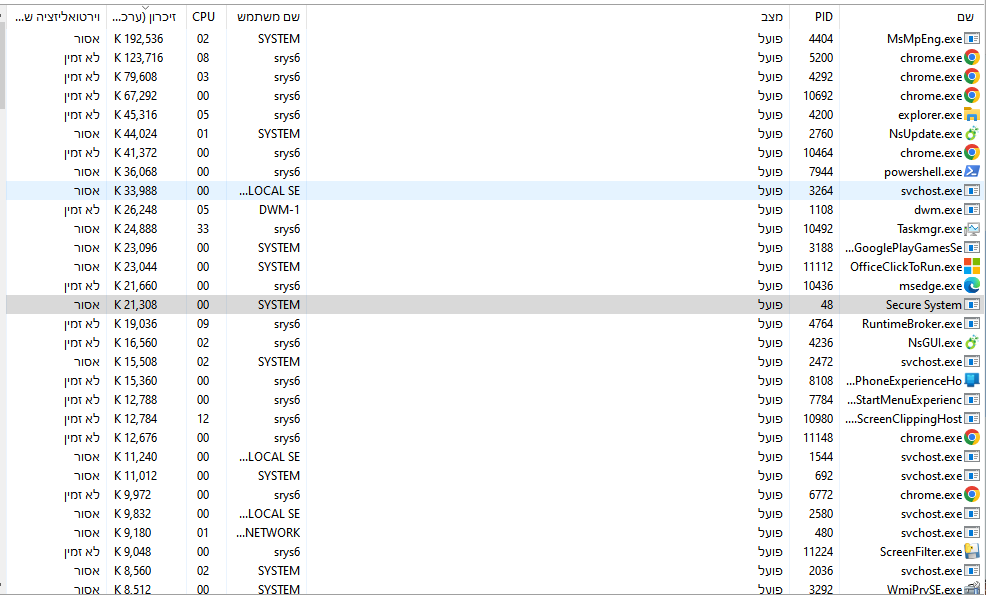Click the powershell.exe process icon

pyautogui.click(x=971, y=172)
